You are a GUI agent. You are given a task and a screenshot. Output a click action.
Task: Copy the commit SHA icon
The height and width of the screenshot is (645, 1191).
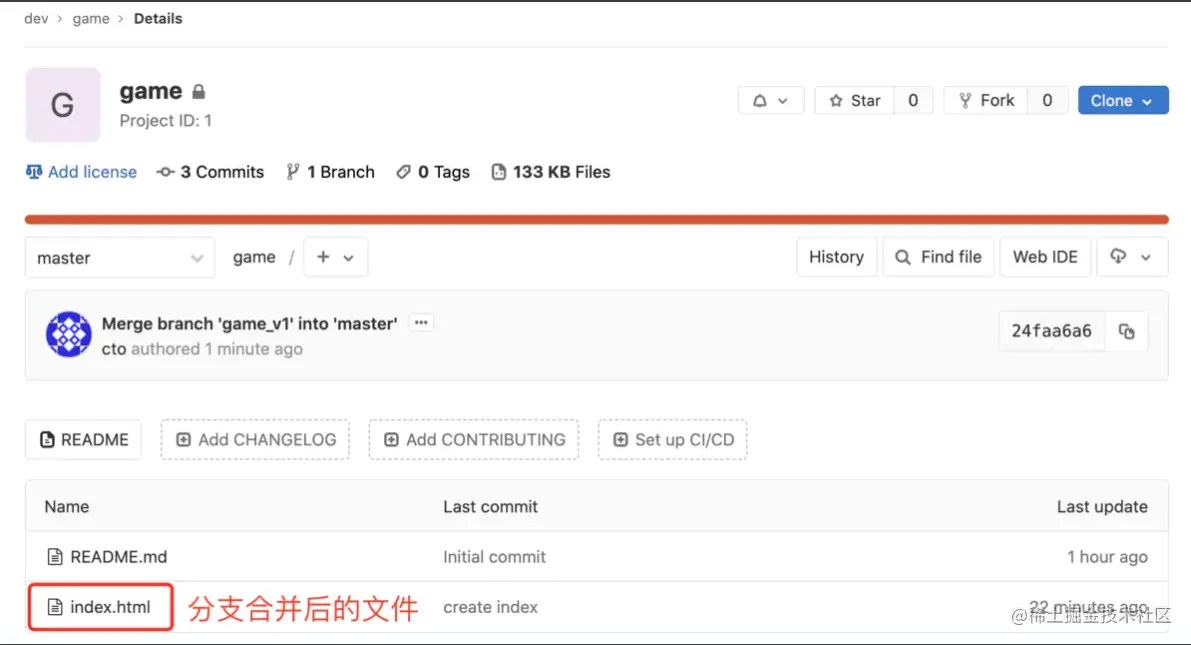click(1126, 331)
